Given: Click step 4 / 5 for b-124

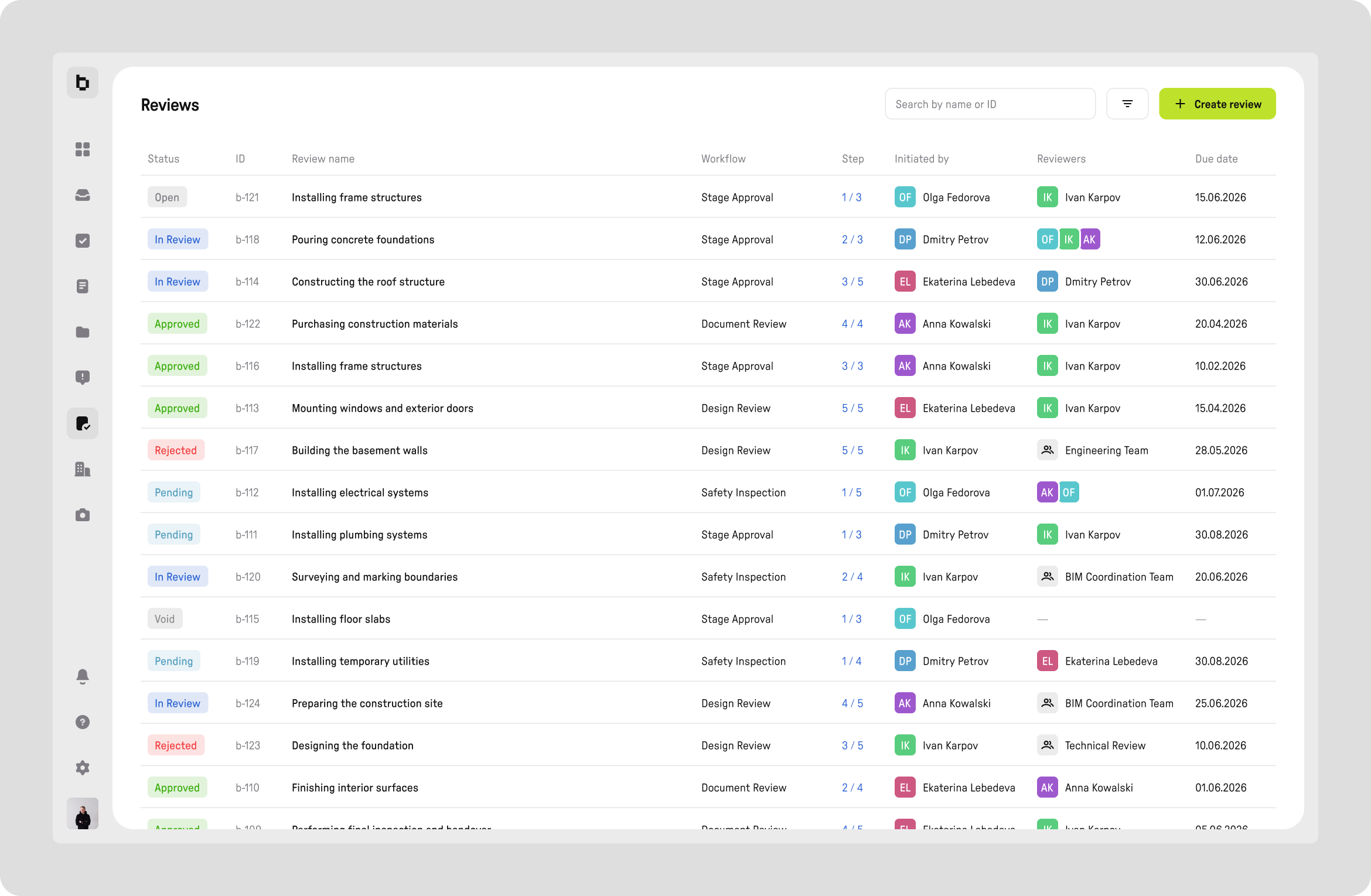Looking at the screenshot, I should pyautogui.click(x=852, y=703).
